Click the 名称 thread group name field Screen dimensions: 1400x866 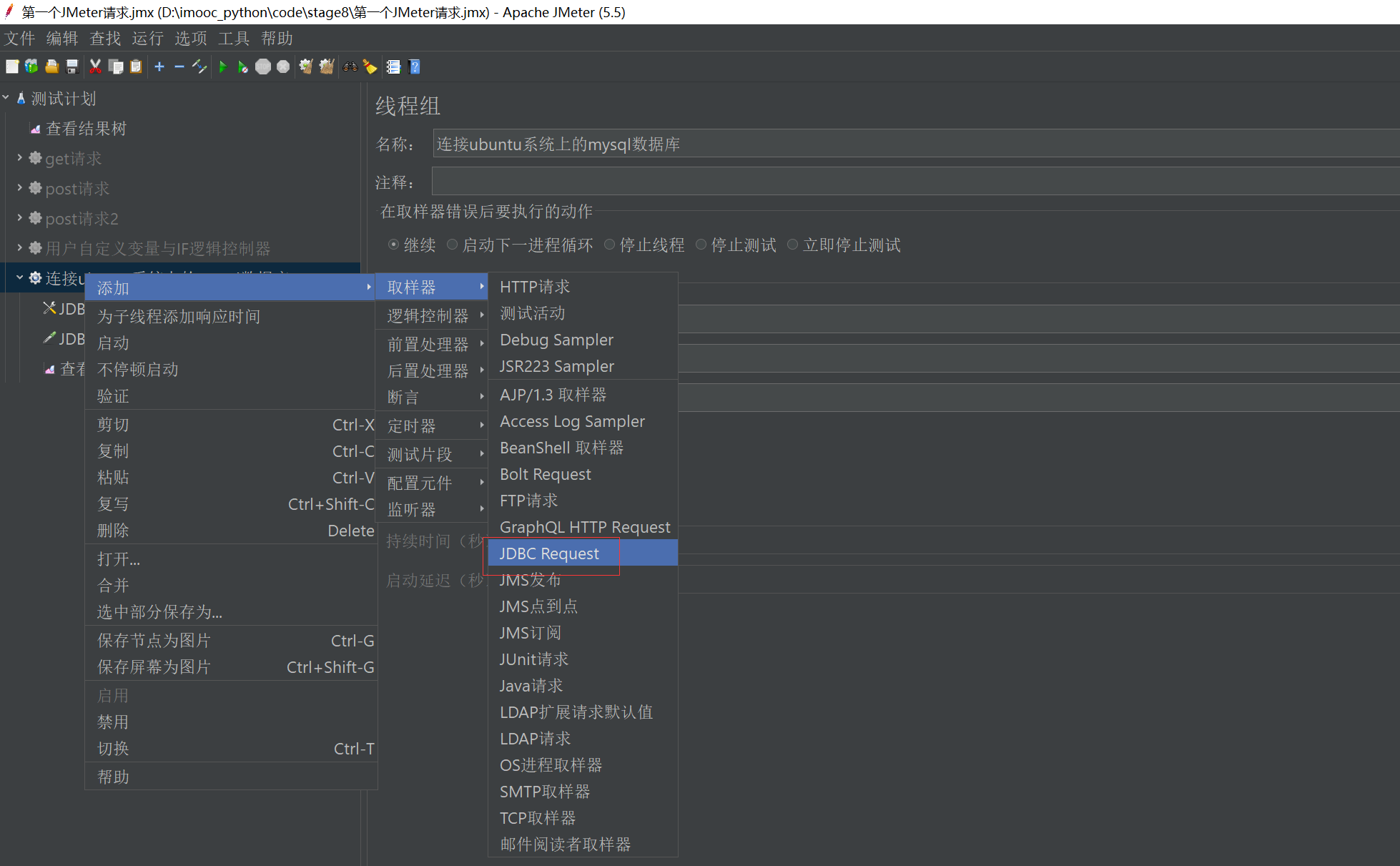click(x=915, y=144)
